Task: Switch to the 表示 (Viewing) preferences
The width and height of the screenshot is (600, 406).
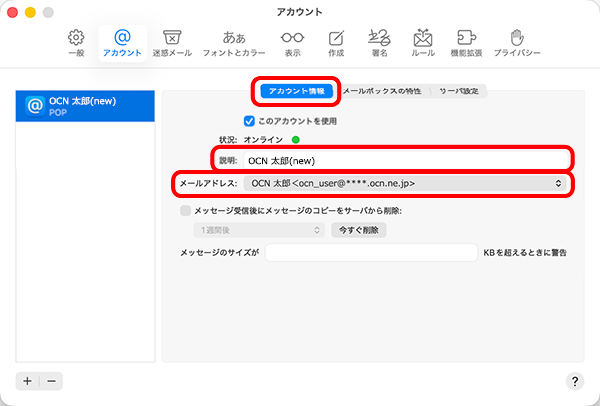Action: click(292, 41)
